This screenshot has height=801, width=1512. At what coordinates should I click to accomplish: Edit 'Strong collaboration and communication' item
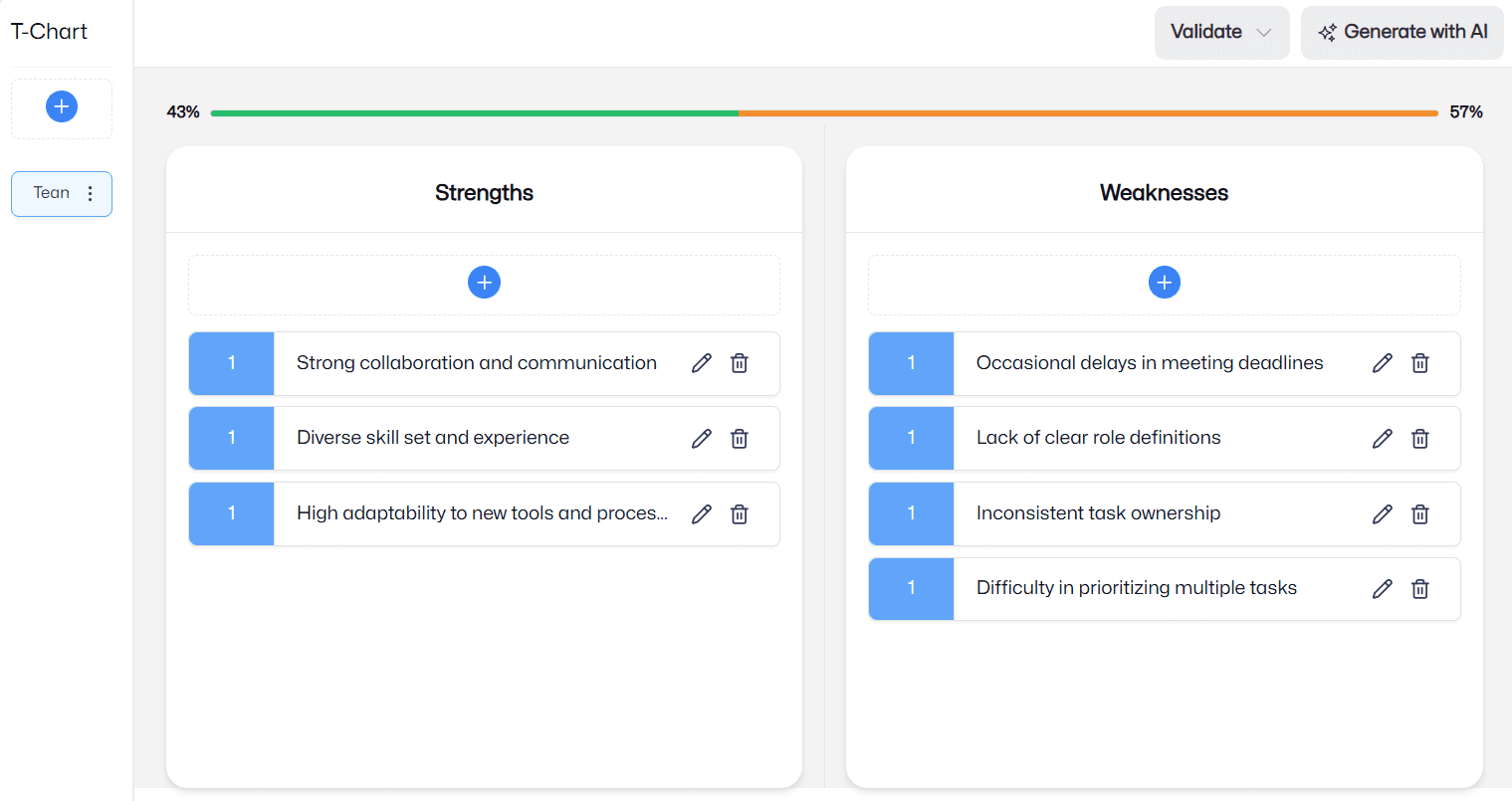point(702,363)
